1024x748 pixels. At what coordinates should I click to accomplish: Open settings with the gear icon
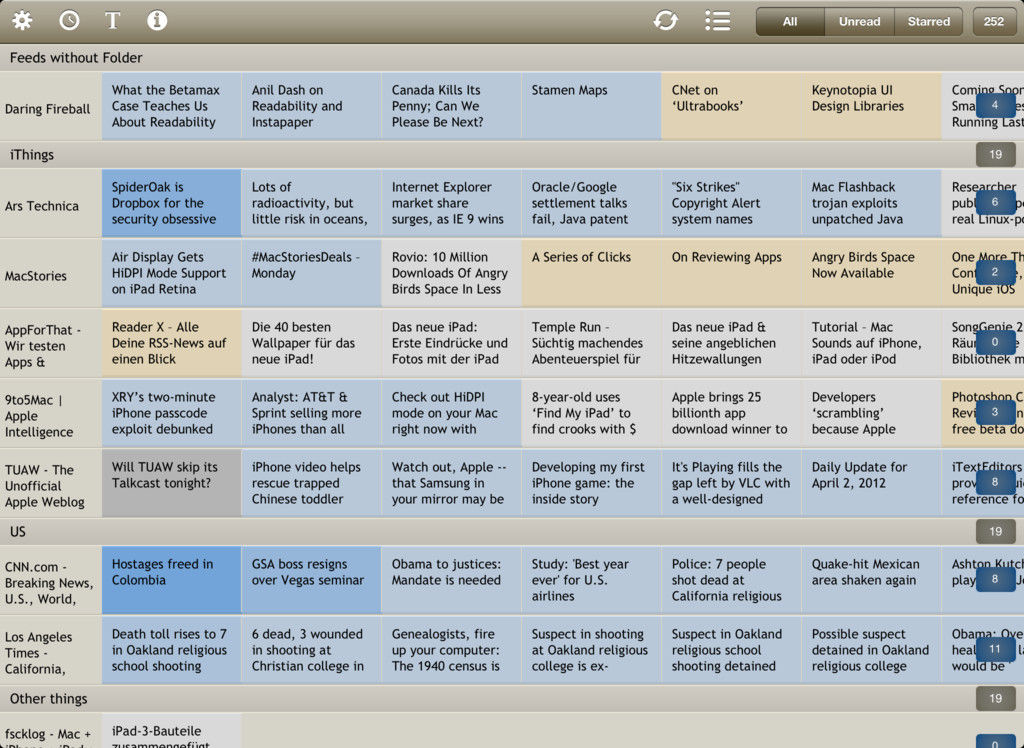(x=22, y=21)
